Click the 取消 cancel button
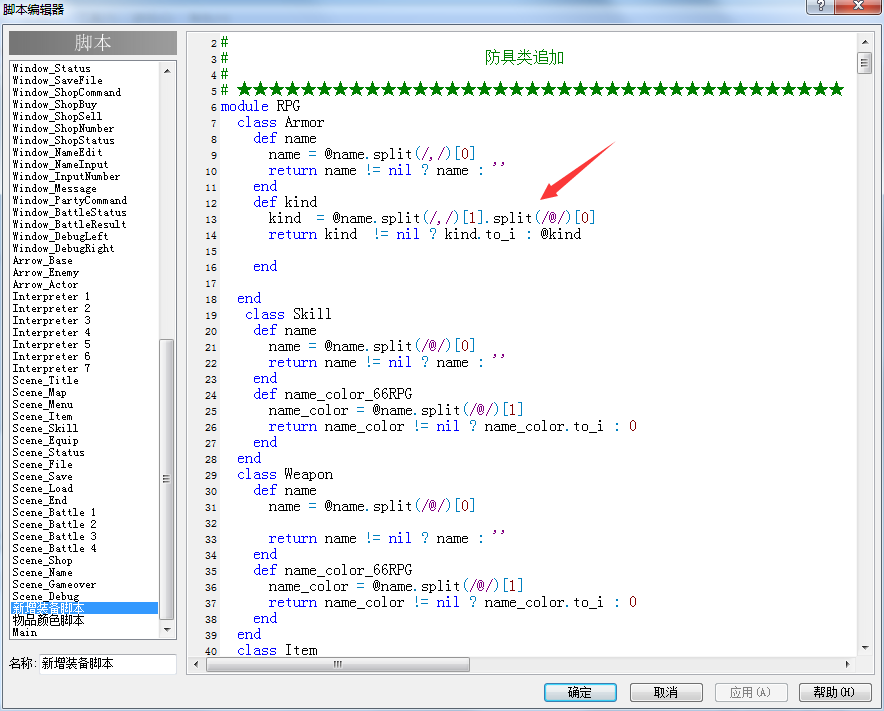 tap(666, 692)
